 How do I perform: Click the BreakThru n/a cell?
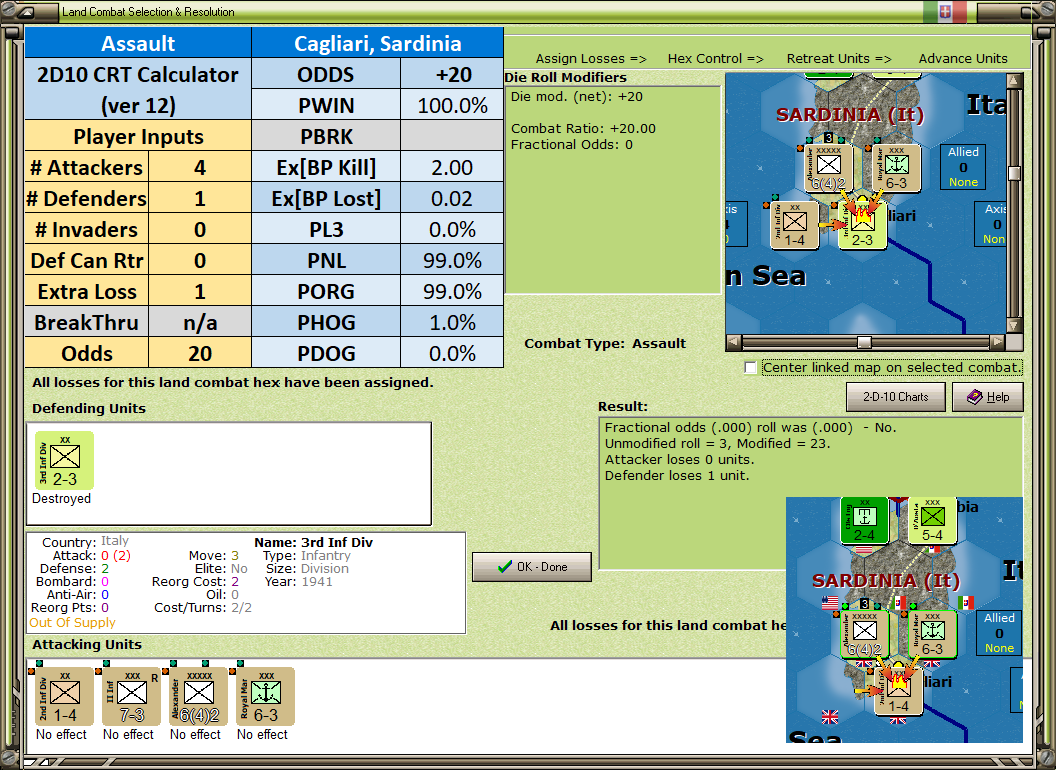(200, 323)
